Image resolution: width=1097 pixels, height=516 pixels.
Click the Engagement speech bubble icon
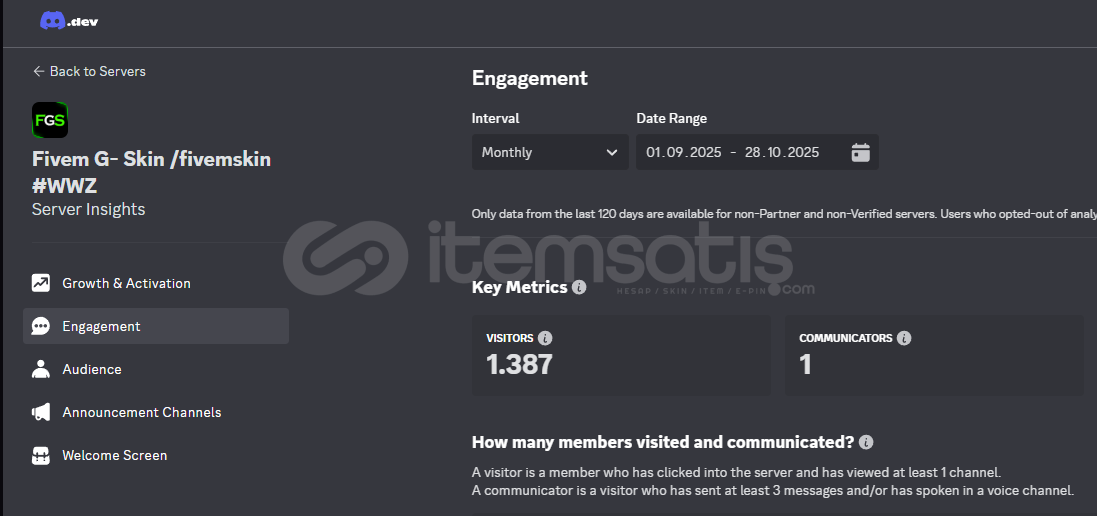(41, 326)
